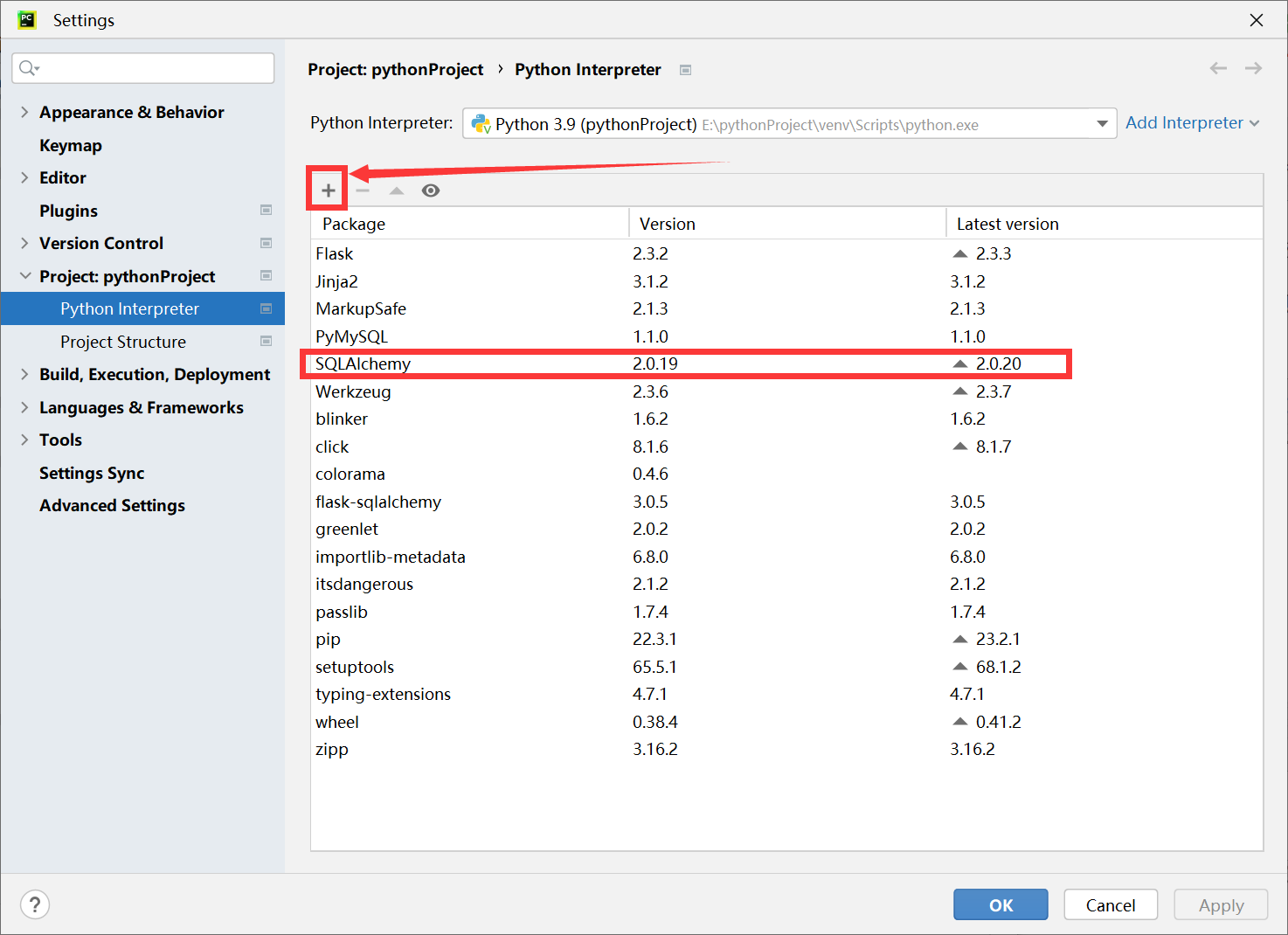The width and height of the screenshot is (1288, 935).
Task: Open Keymap settings
Action: [71, 145]
